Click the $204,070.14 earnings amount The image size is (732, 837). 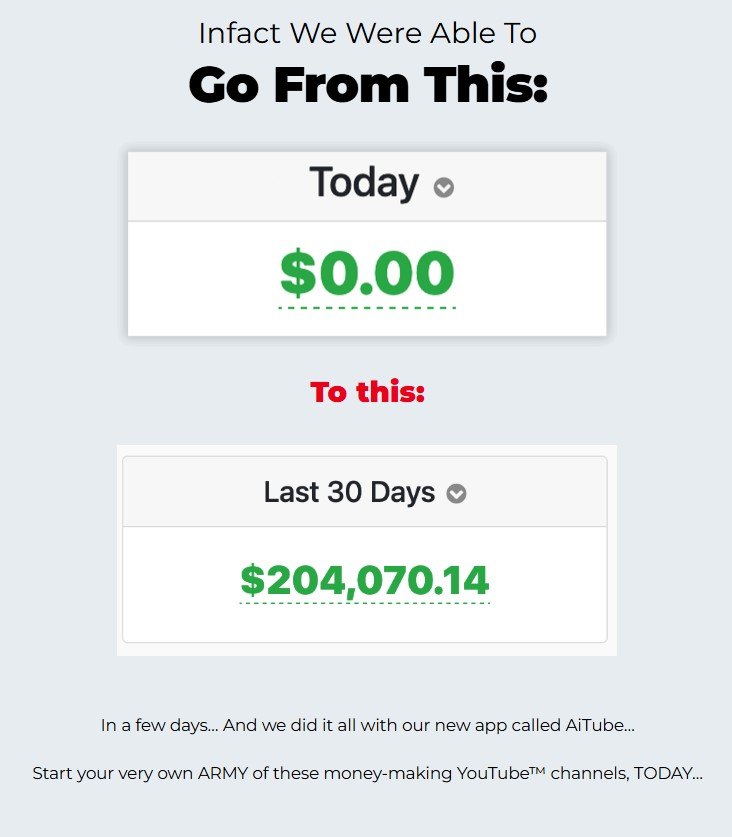(x=364, y=580)
